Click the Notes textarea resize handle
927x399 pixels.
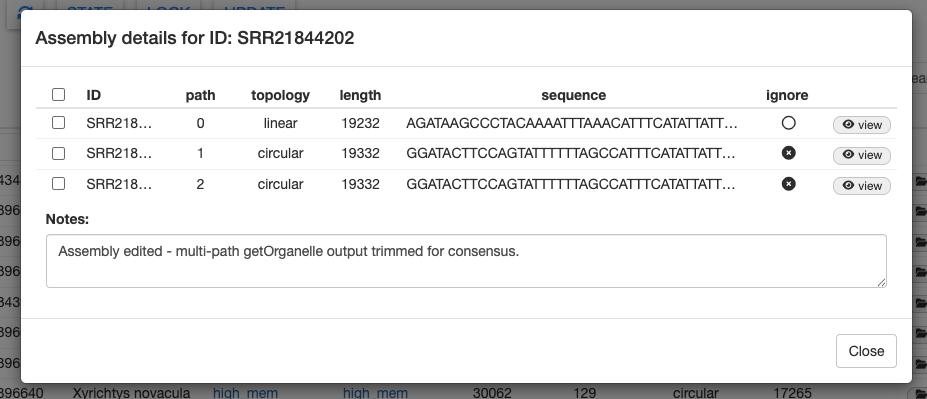[881, 283]
